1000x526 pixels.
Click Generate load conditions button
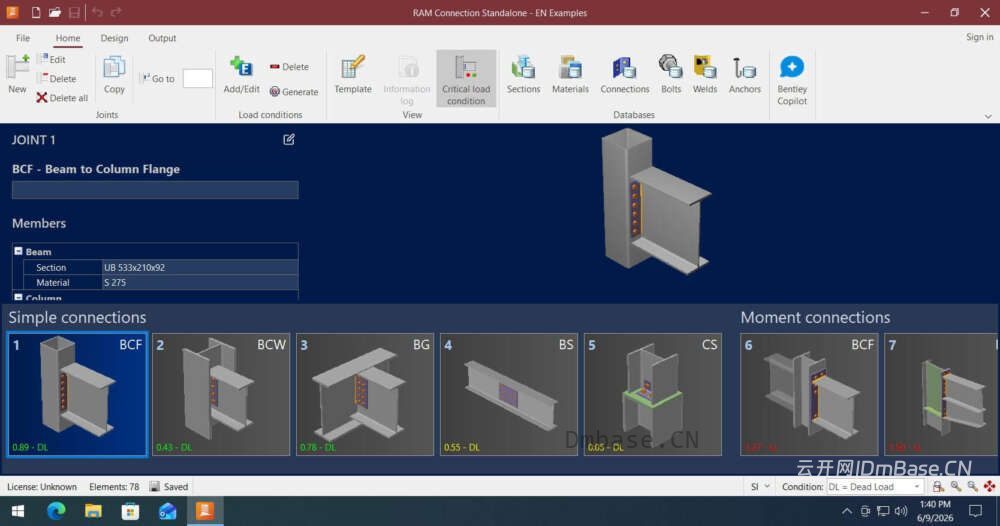[293, 92]
